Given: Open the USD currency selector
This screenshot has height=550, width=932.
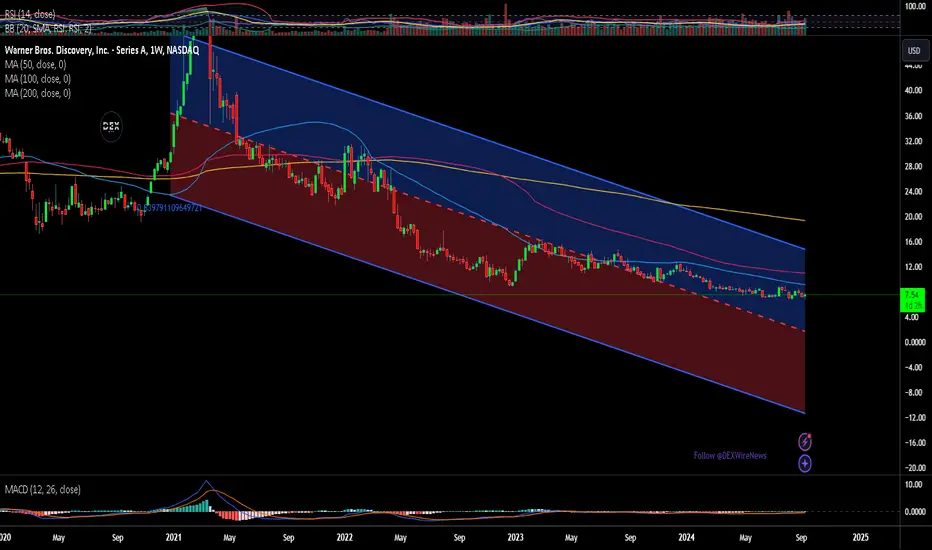Looking at the screenshot, I should [914, 51].
